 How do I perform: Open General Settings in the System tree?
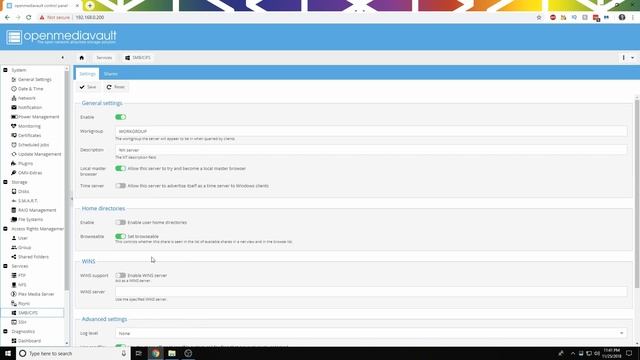[x=34, y=80]
